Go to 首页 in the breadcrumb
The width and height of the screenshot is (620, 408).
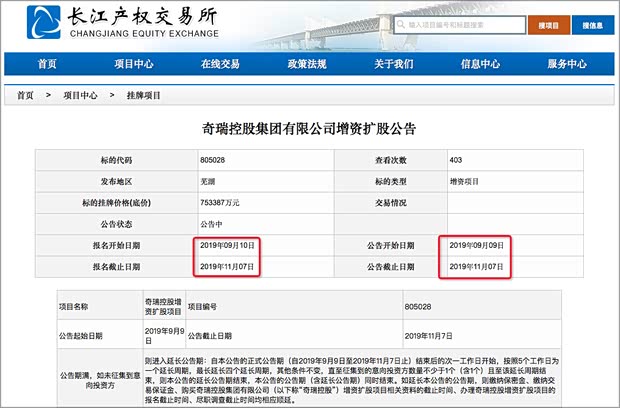point(25,95)
